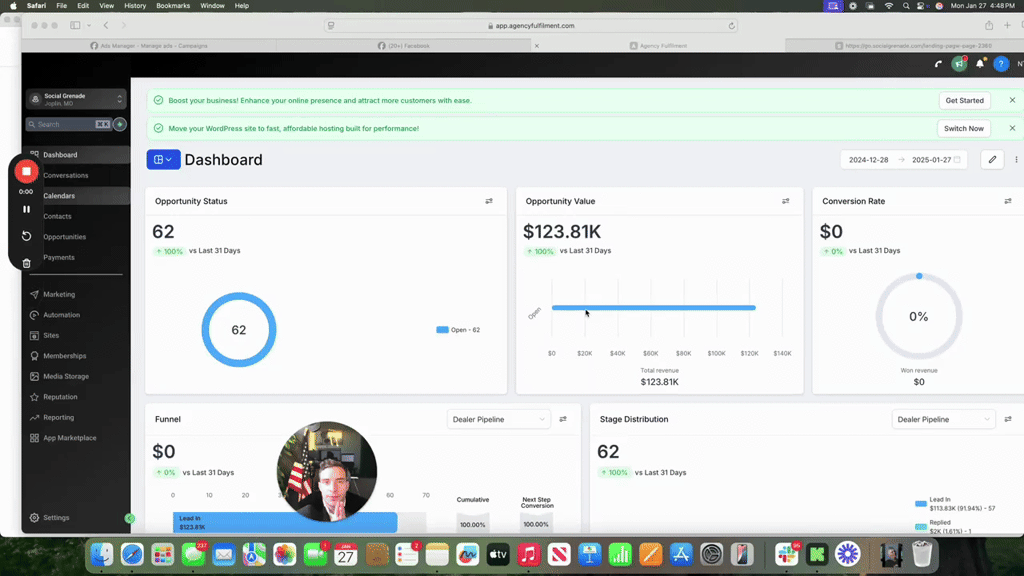Open Opportunities in the sidebar

(65, 237)
